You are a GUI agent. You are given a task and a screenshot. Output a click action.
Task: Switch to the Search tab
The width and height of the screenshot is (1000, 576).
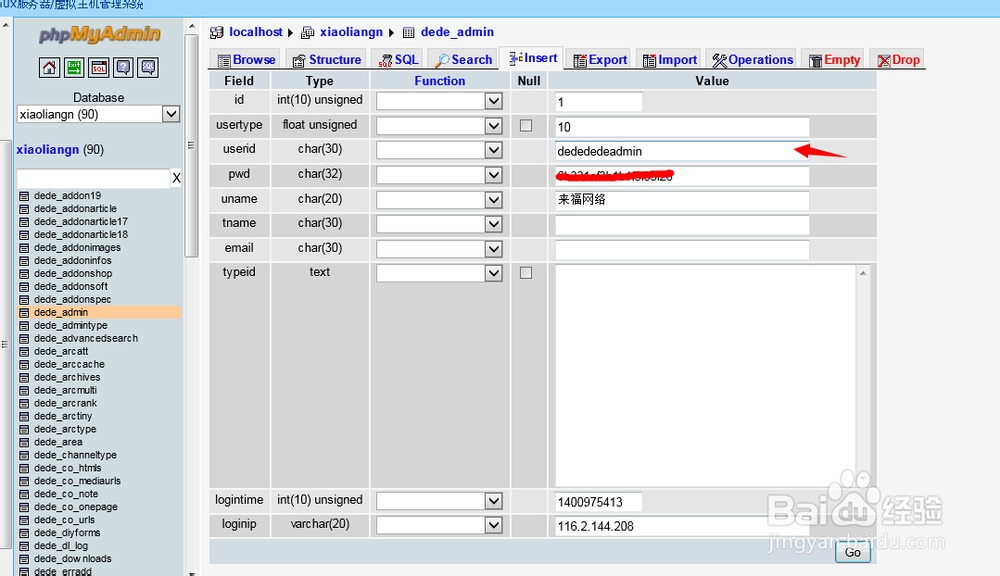point(463,60)
